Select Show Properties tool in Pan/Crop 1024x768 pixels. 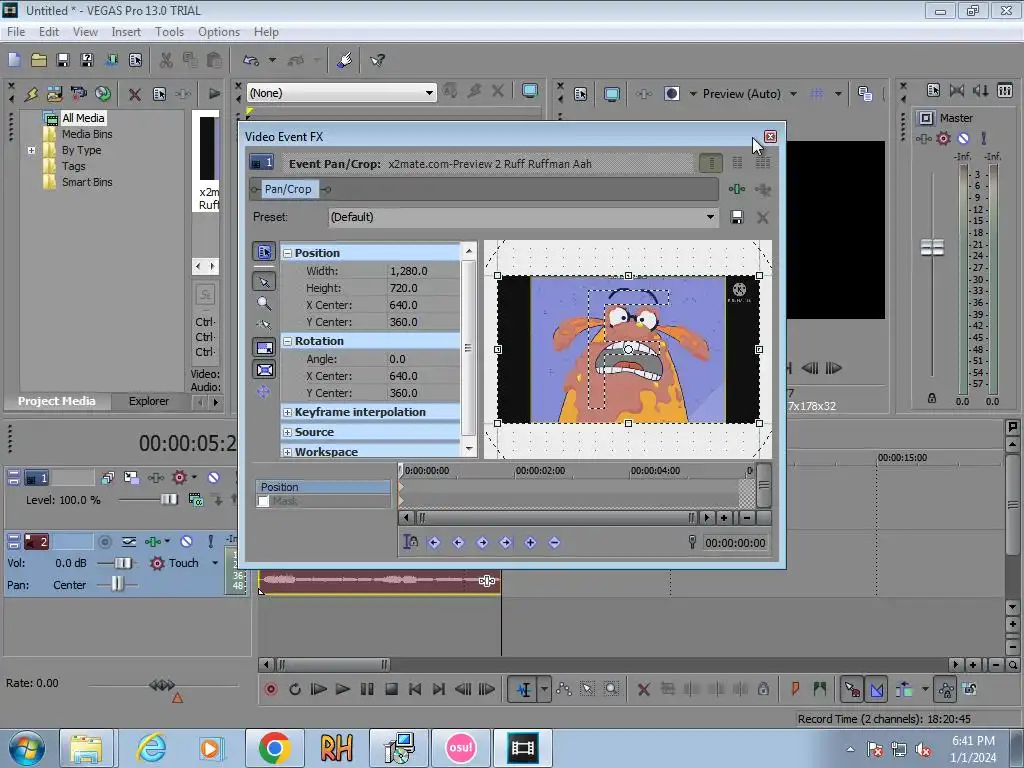point(264,251)
